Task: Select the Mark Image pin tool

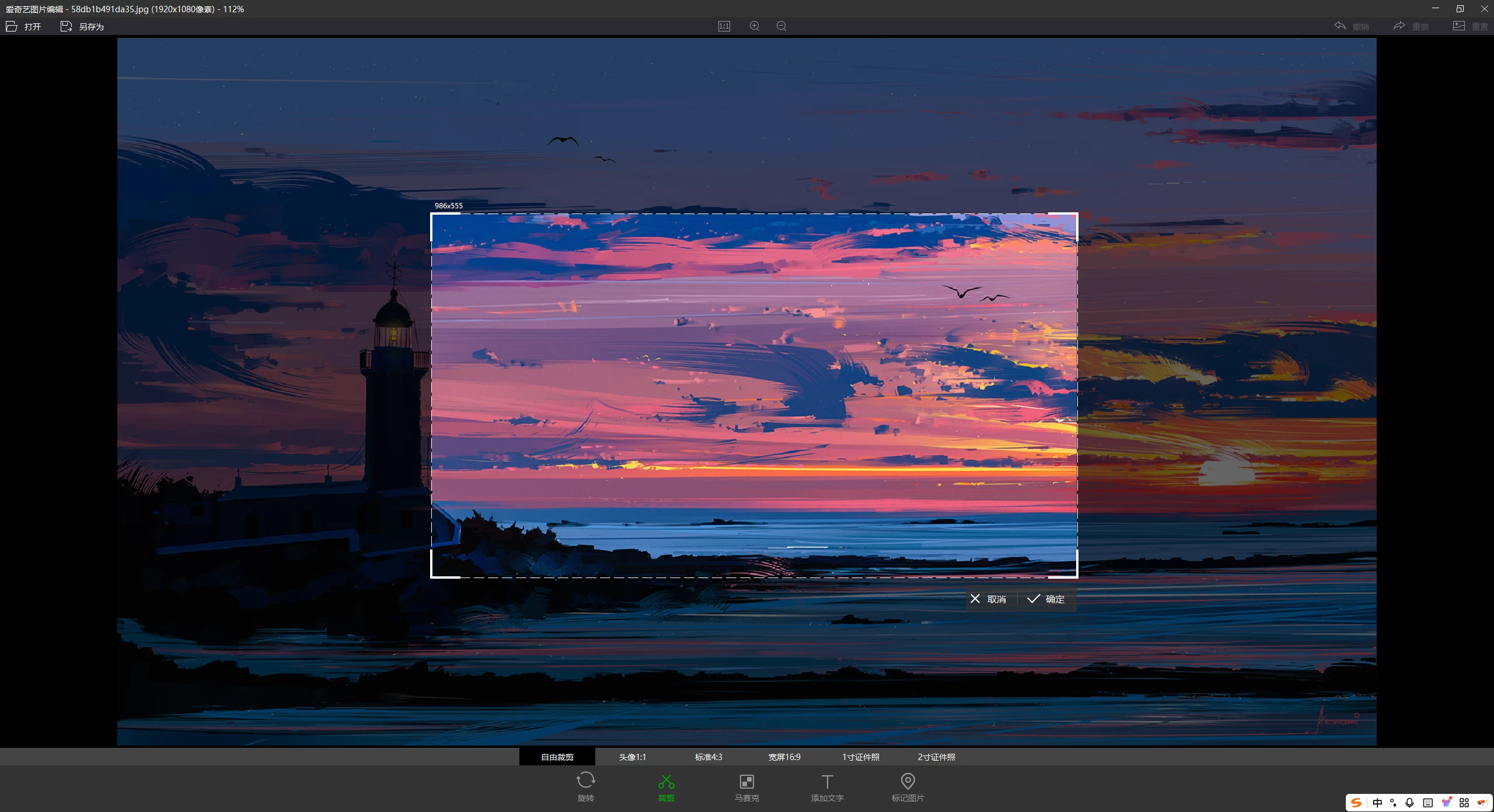Action: [907, 782]
